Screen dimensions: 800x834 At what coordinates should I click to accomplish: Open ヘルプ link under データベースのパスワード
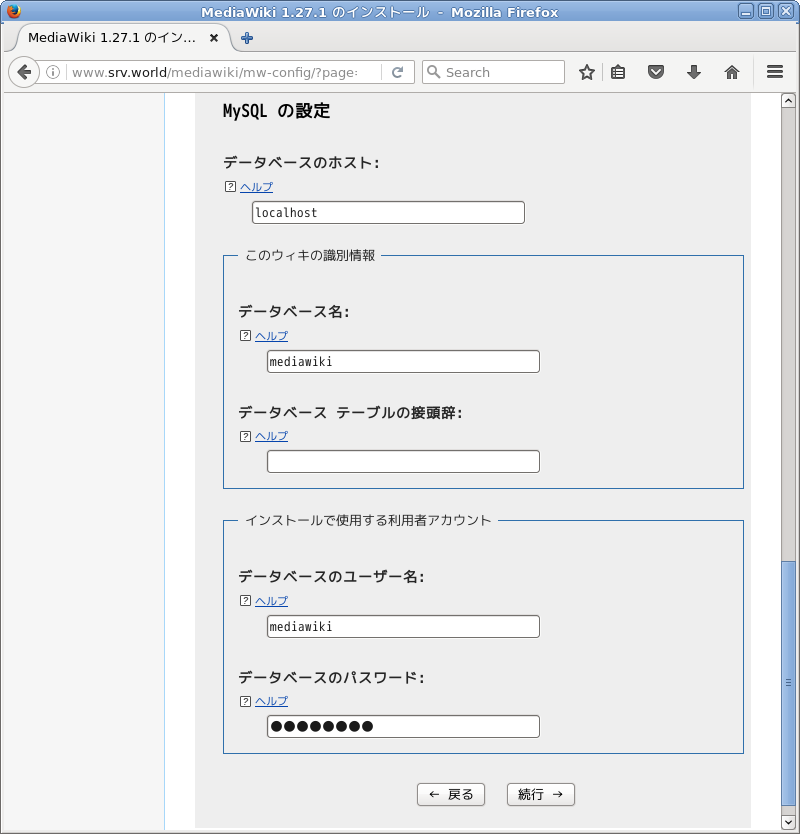click(x=271, y=701)
